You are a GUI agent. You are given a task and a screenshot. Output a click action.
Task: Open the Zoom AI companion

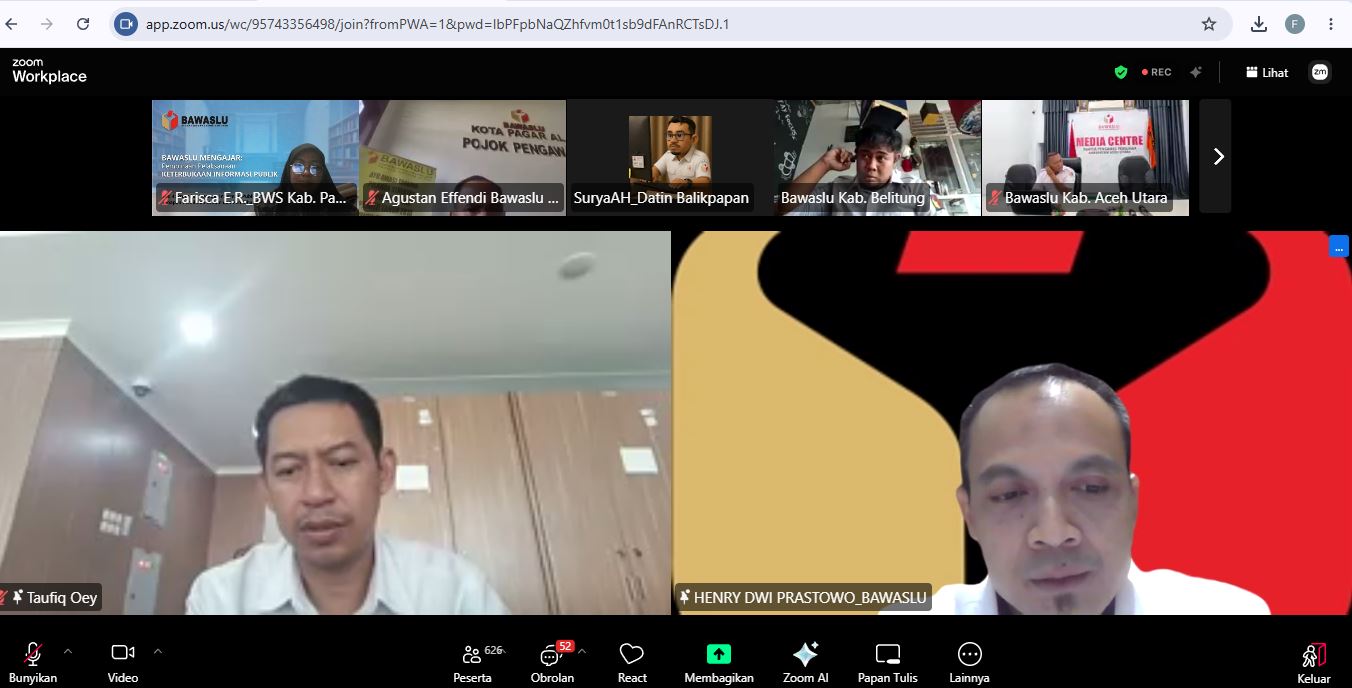click(x=806, y=662)
